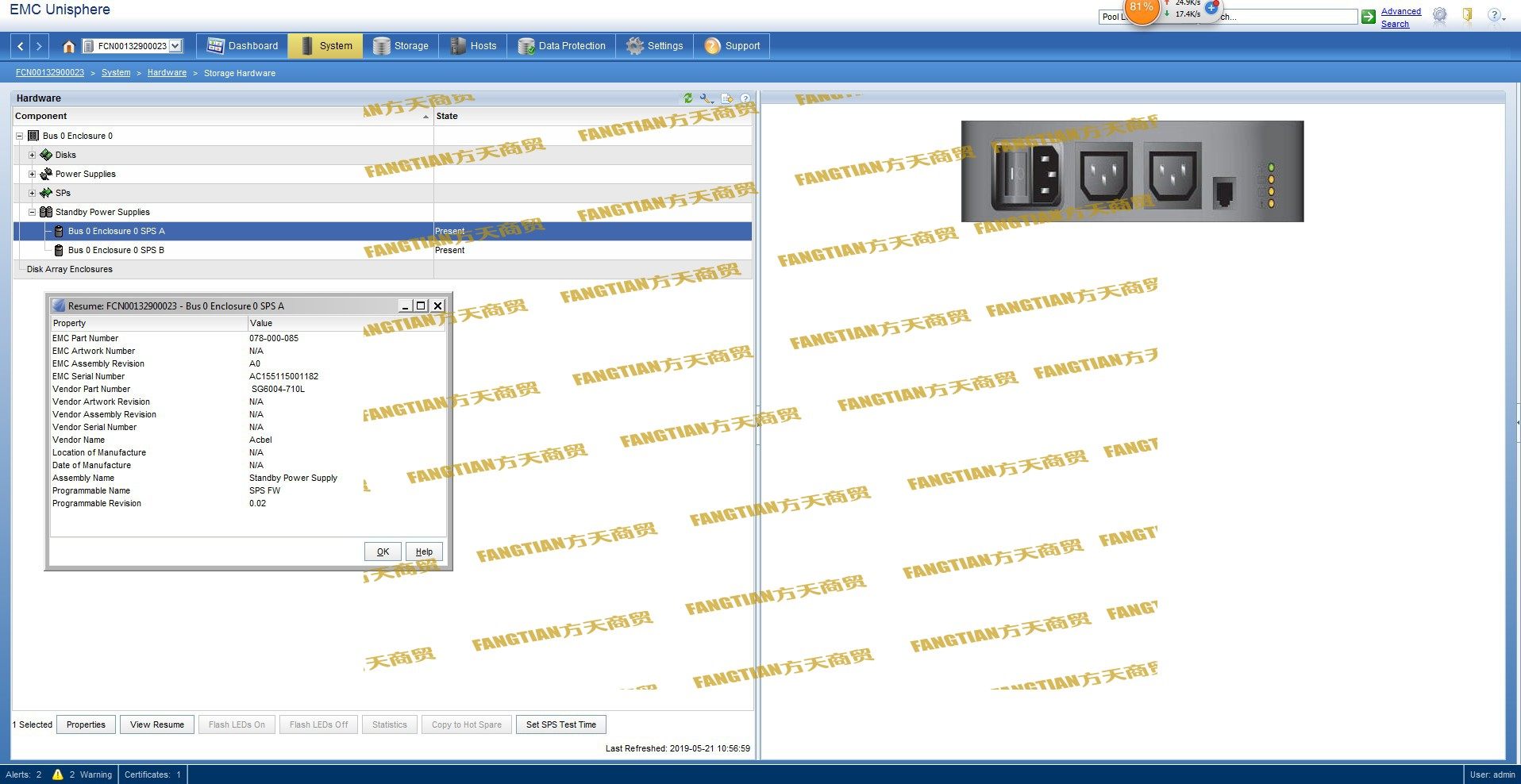Viewport: 1521px width, 784px height.
Task: Open the gear preferences icon at top right
Action: coord(1440,15)
